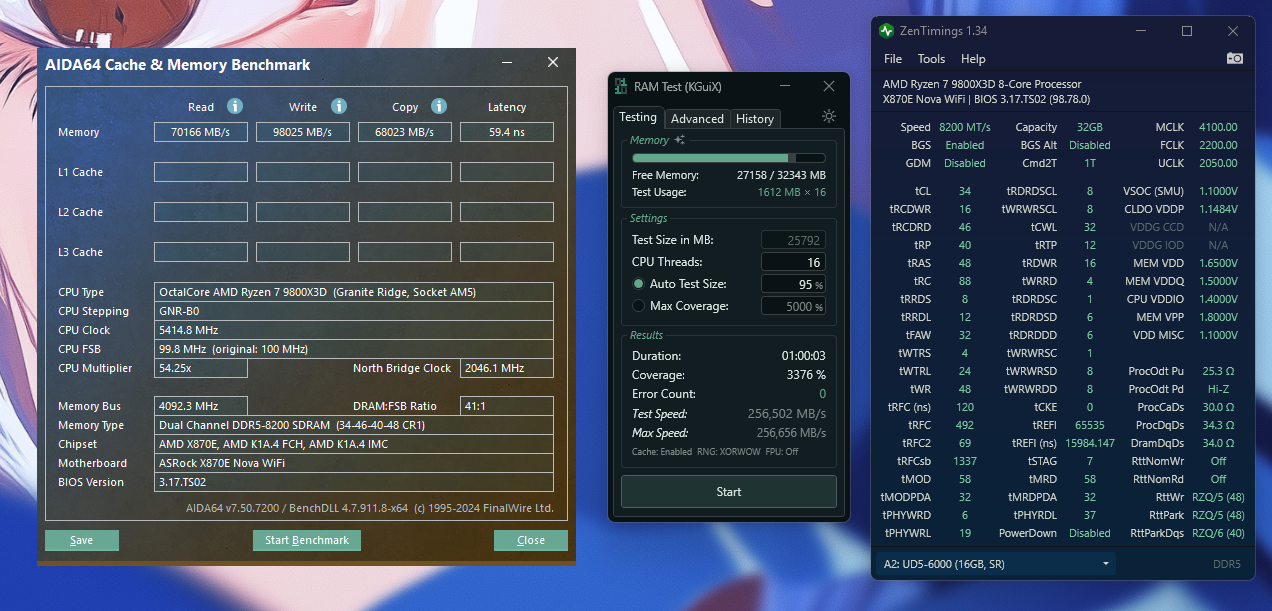Open the A2 memory module dropdown
Image resolution: width=1272 pixels, height=611 pixels.
(x=997, y=564)
